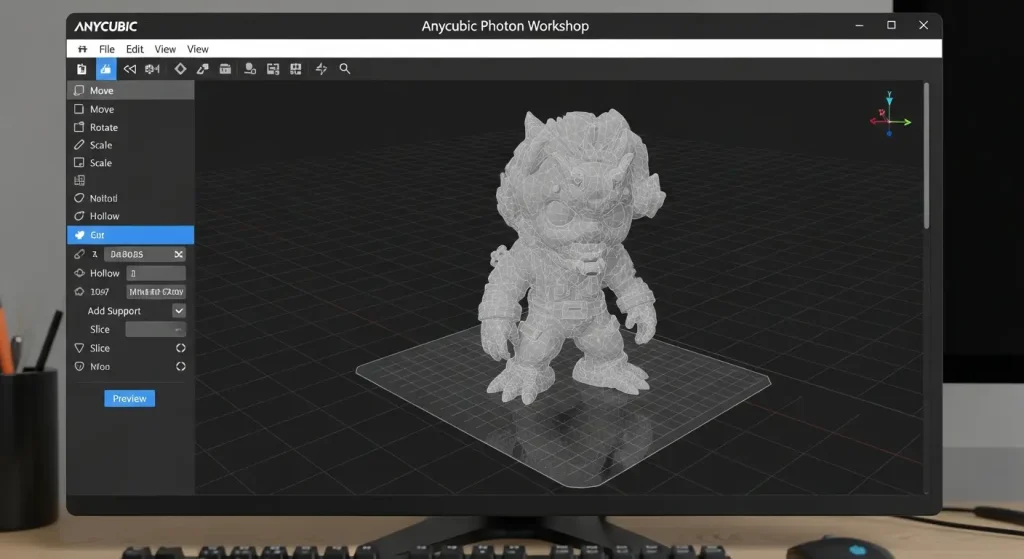Screen dimensions: 1024x559
Task: Click the blue highlighted toolbar icon
Action: (106, 69)
